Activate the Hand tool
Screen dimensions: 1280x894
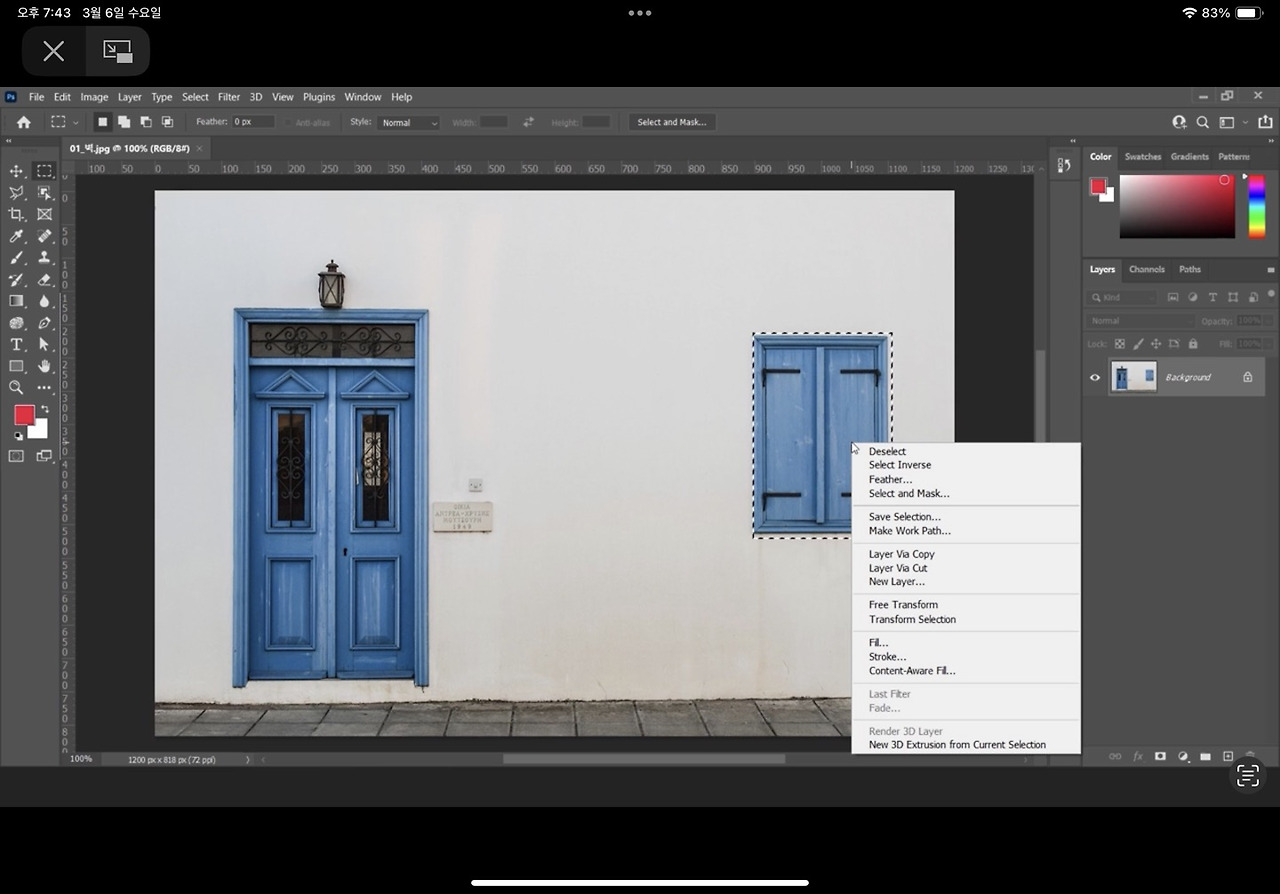(x=44, y=366)
